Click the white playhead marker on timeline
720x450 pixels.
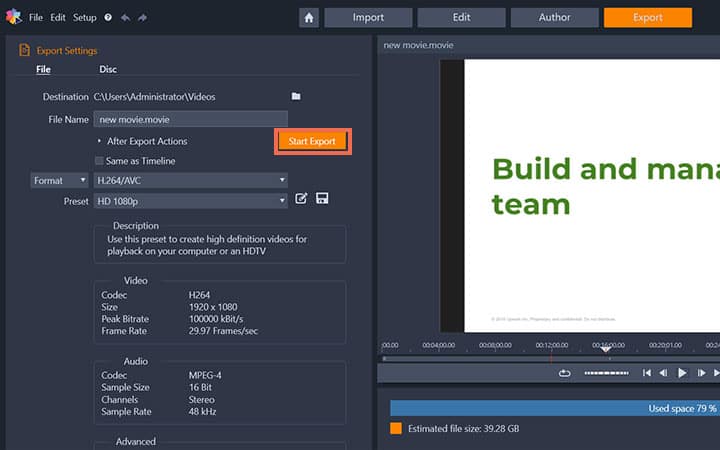click(606, 349)
